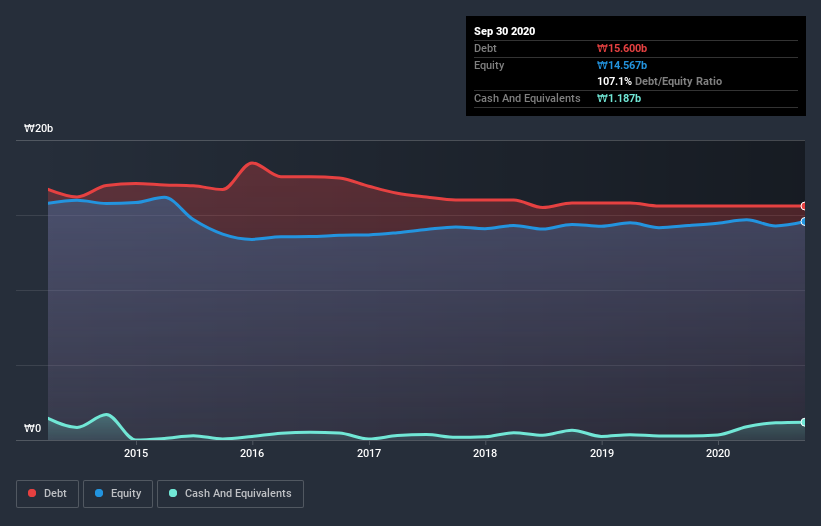
Task: Click the 2019 x-axis label
Action: pyautogui.click(x=602, y=453)
